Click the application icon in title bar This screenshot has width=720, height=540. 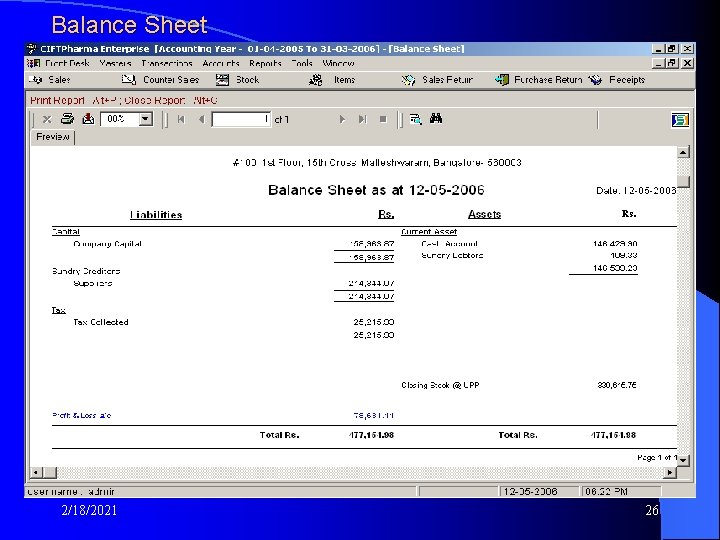pos(32,49)
